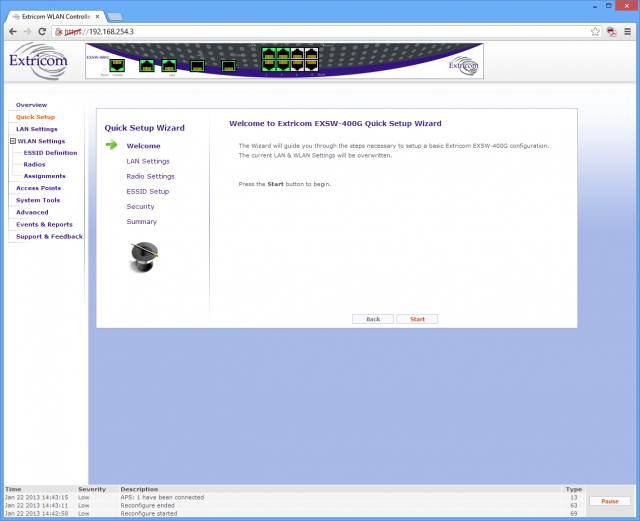640x521 pixels.
Task: Click the wizard hat icon
Action: pos(144,257)
